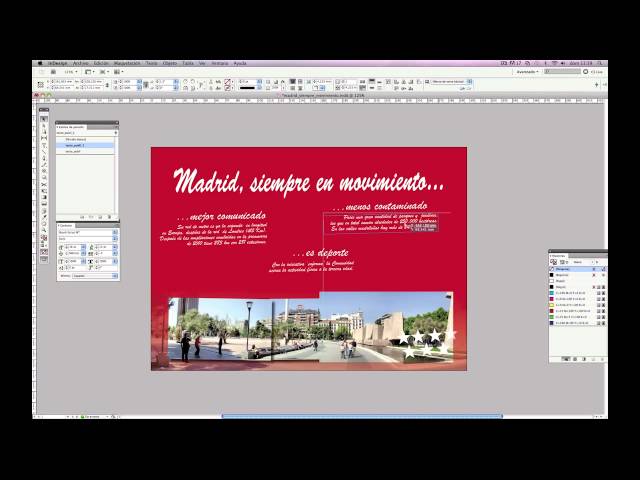Select the Direct Selection tool
Image resolution: width=640 pixels, height=480 pixels.
pyautogui.click(x=44, y=126)
